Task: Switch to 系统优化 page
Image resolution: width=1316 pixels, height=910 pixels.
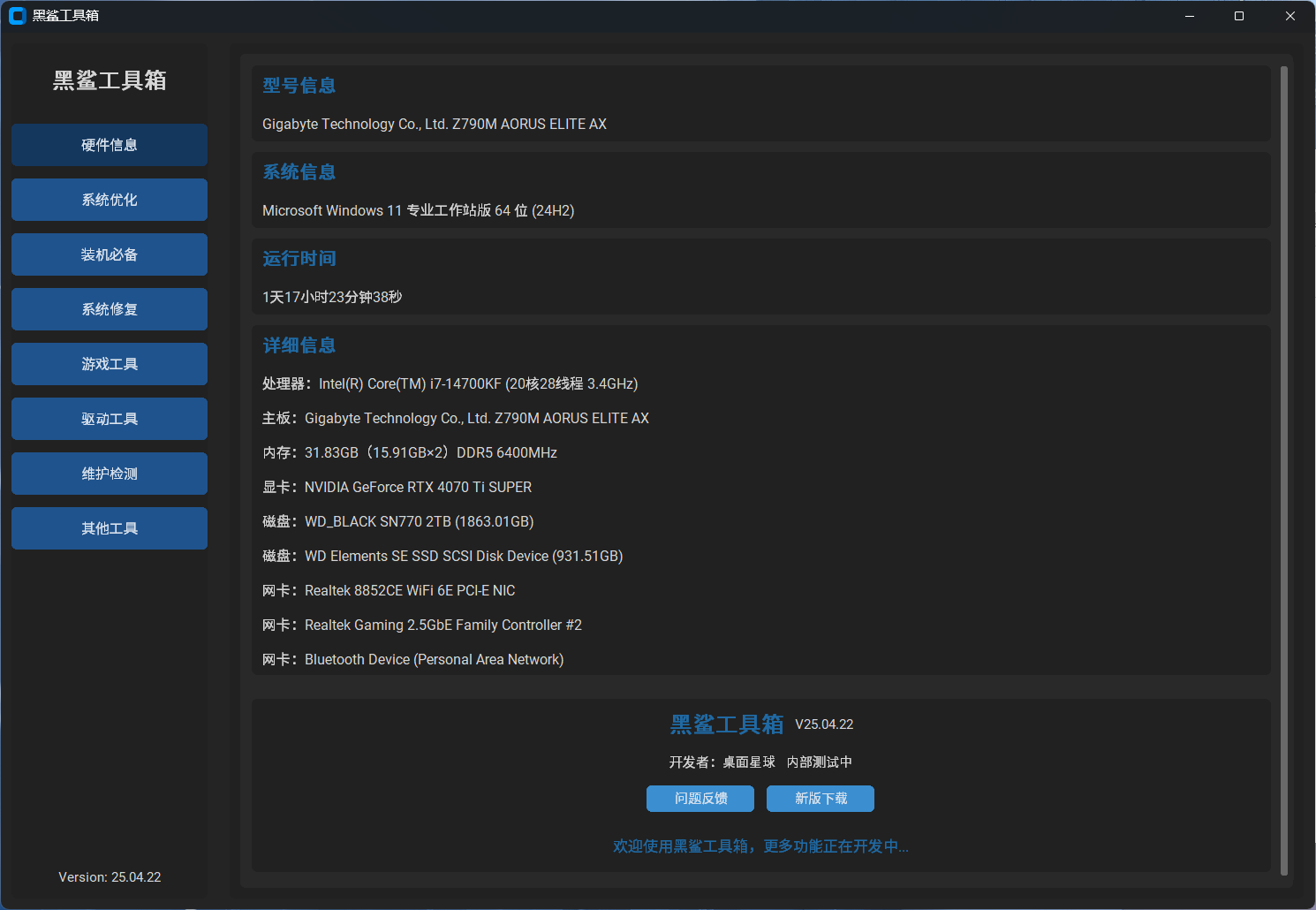Action: (110, 200)
